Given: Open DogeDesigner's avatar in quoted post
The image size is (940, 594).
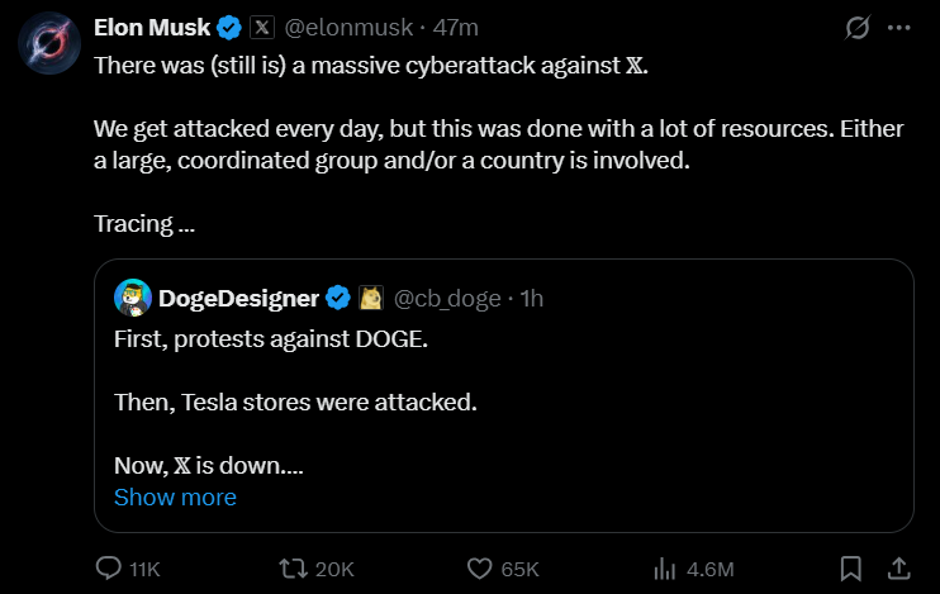Looking at the screenshot, I should tap(133, 297).
